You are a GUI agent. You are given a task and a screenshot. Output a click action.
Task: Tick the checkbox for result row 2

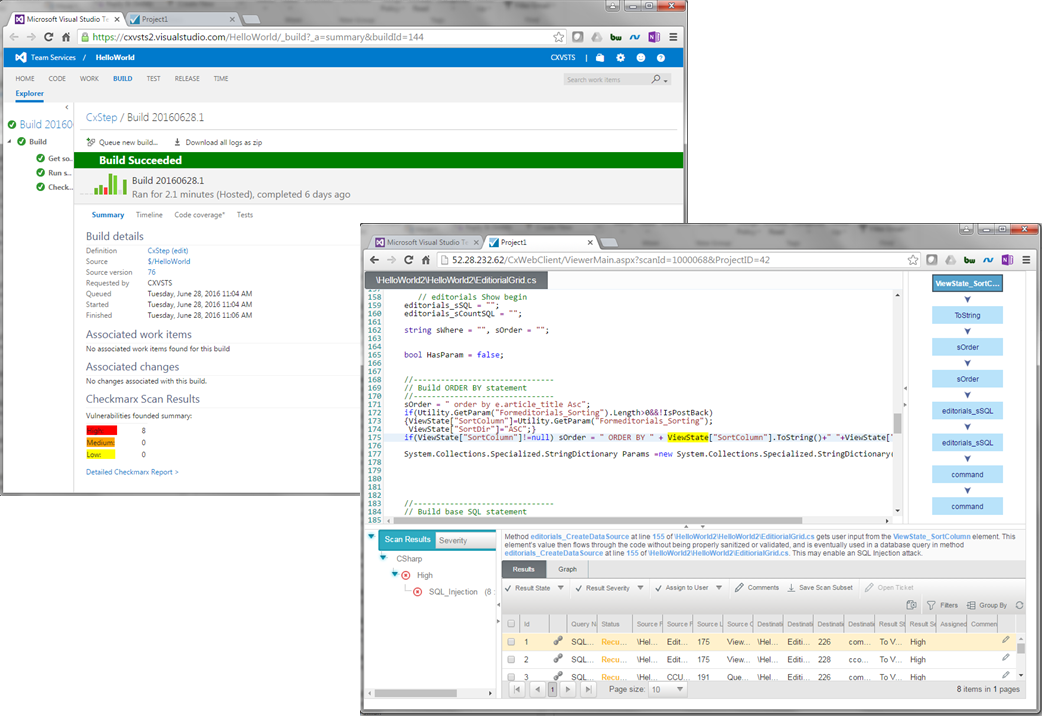[511, 659]
